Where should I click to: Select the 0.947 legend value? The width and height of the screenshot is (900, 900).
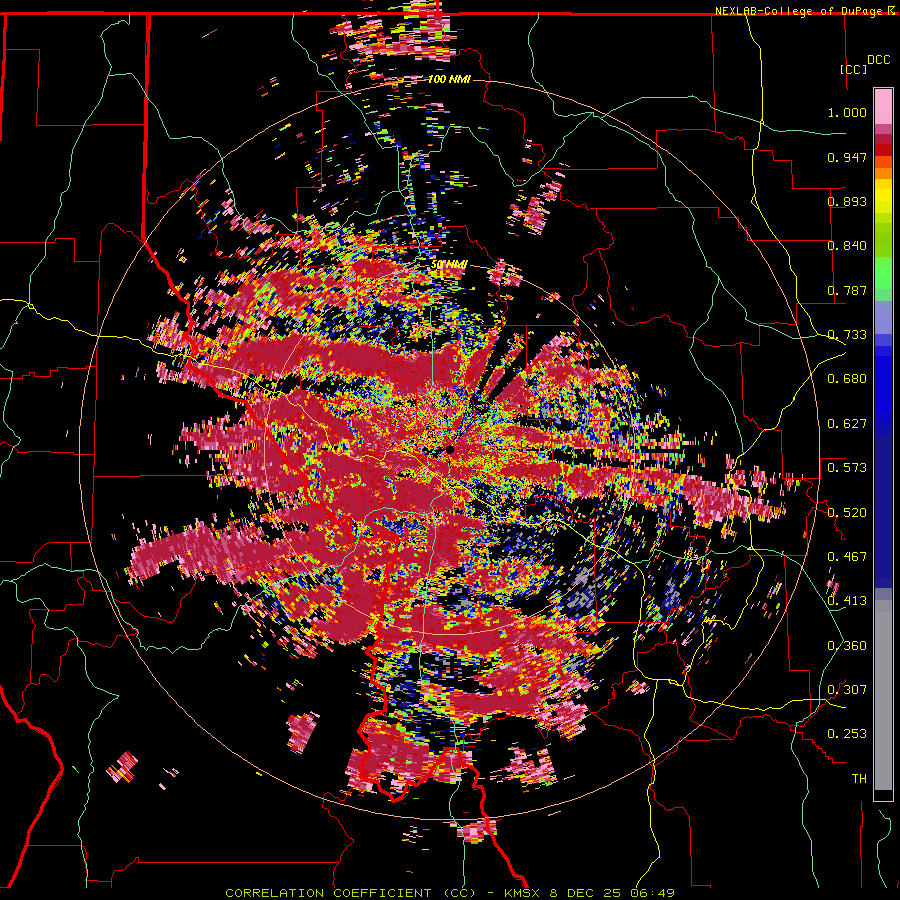point(847,157)
